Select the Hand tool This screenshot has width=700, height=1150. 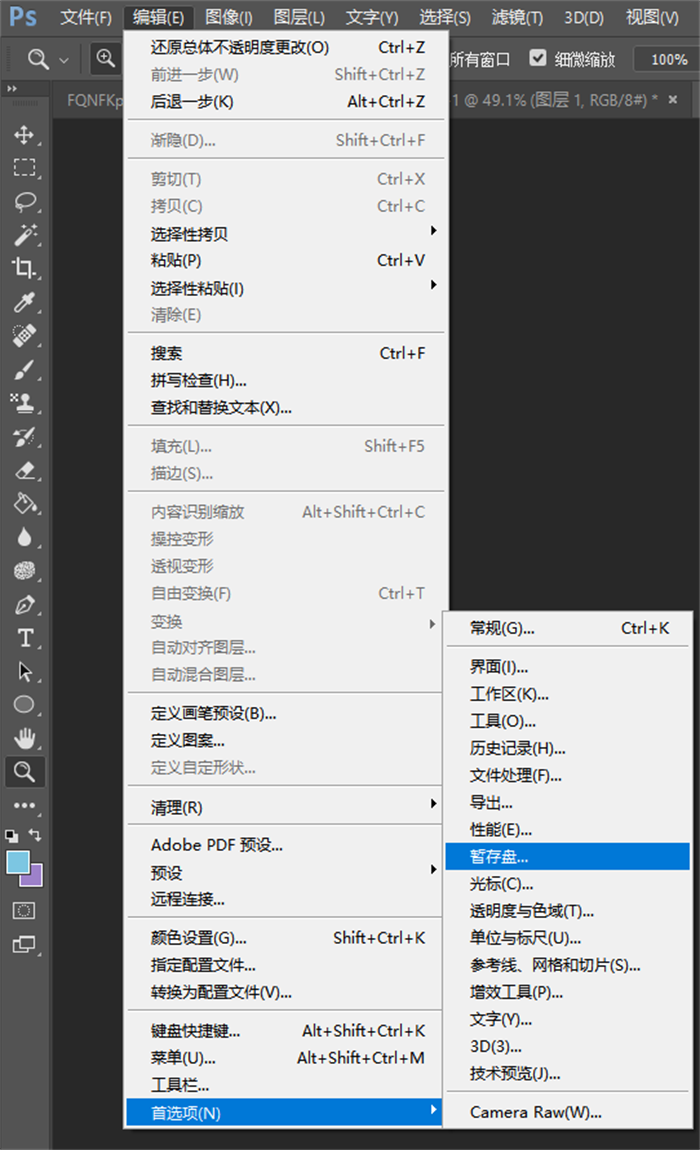click(25, 738)
